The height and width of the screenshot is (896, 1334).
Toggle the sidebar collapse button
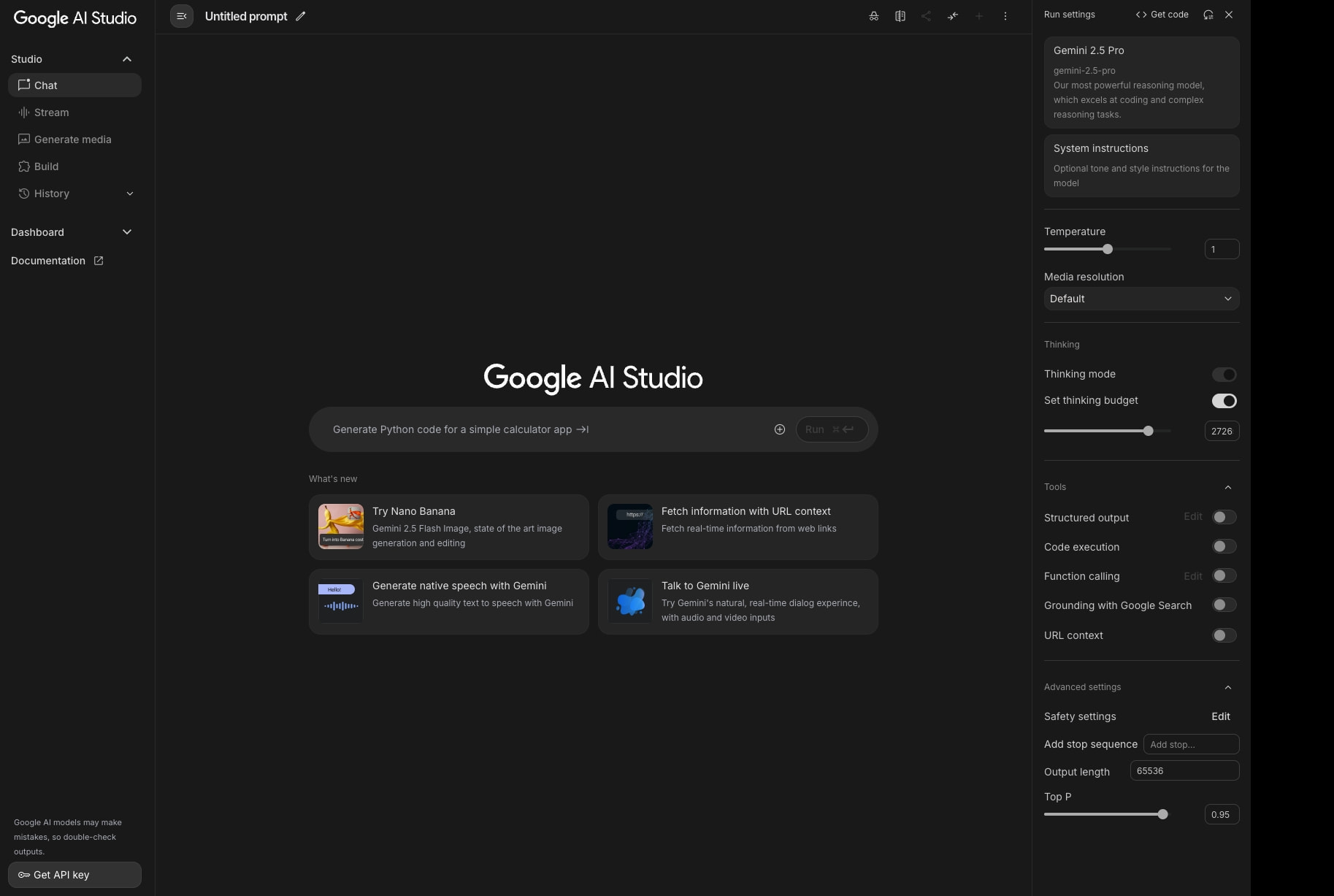(x=182, y=16)
